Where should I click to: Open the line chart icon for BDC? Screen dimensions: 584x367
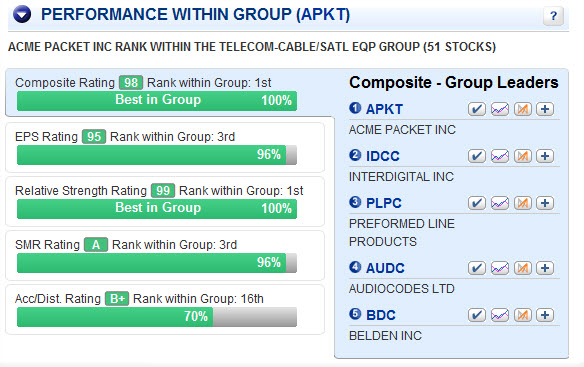(x=500, y=315)
